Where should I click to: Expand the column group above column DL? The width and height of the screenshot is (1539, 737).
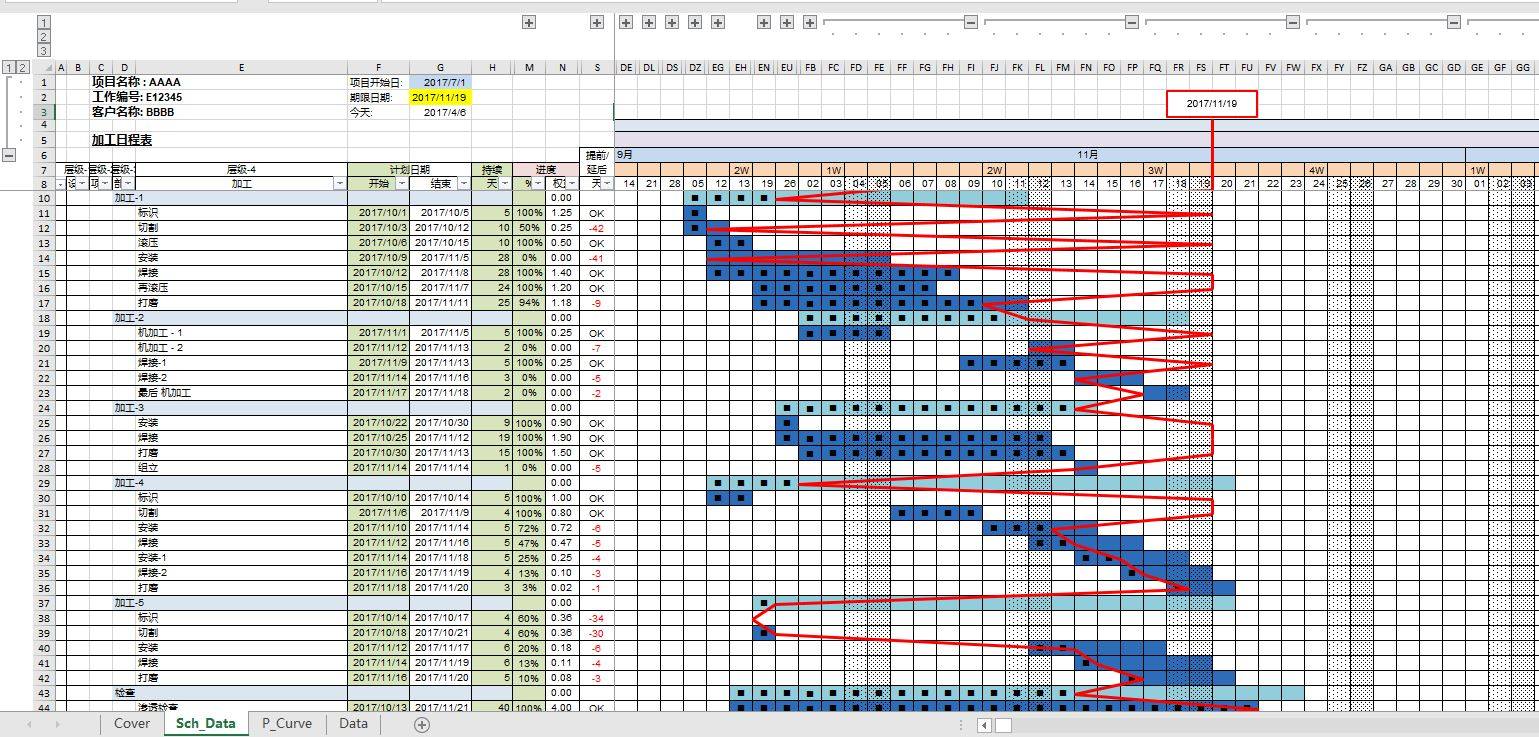(649, 22)
